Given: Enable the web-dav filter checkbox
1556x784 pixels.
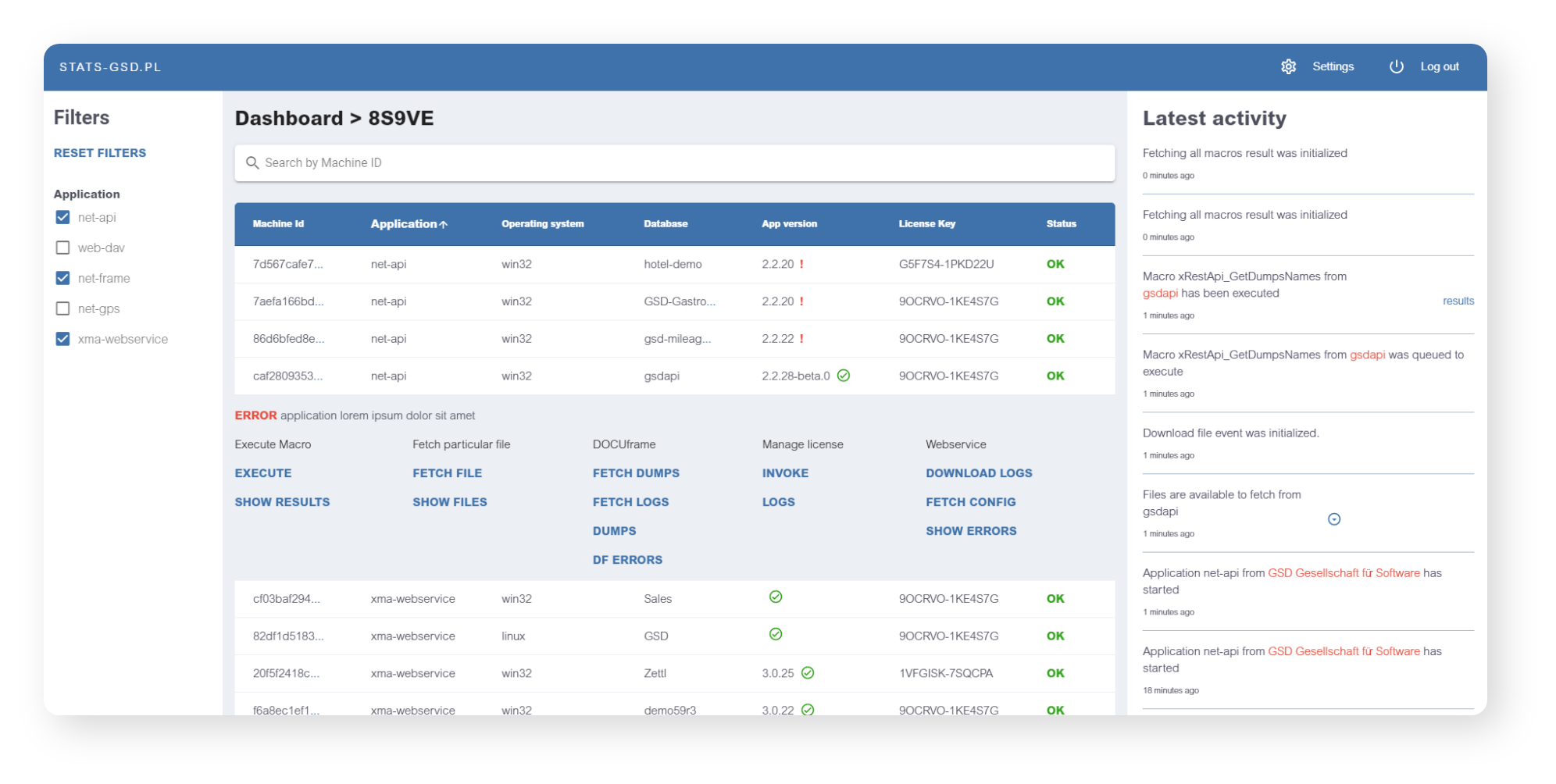Looking at the screenshot, I should click(x=63, y=248).
